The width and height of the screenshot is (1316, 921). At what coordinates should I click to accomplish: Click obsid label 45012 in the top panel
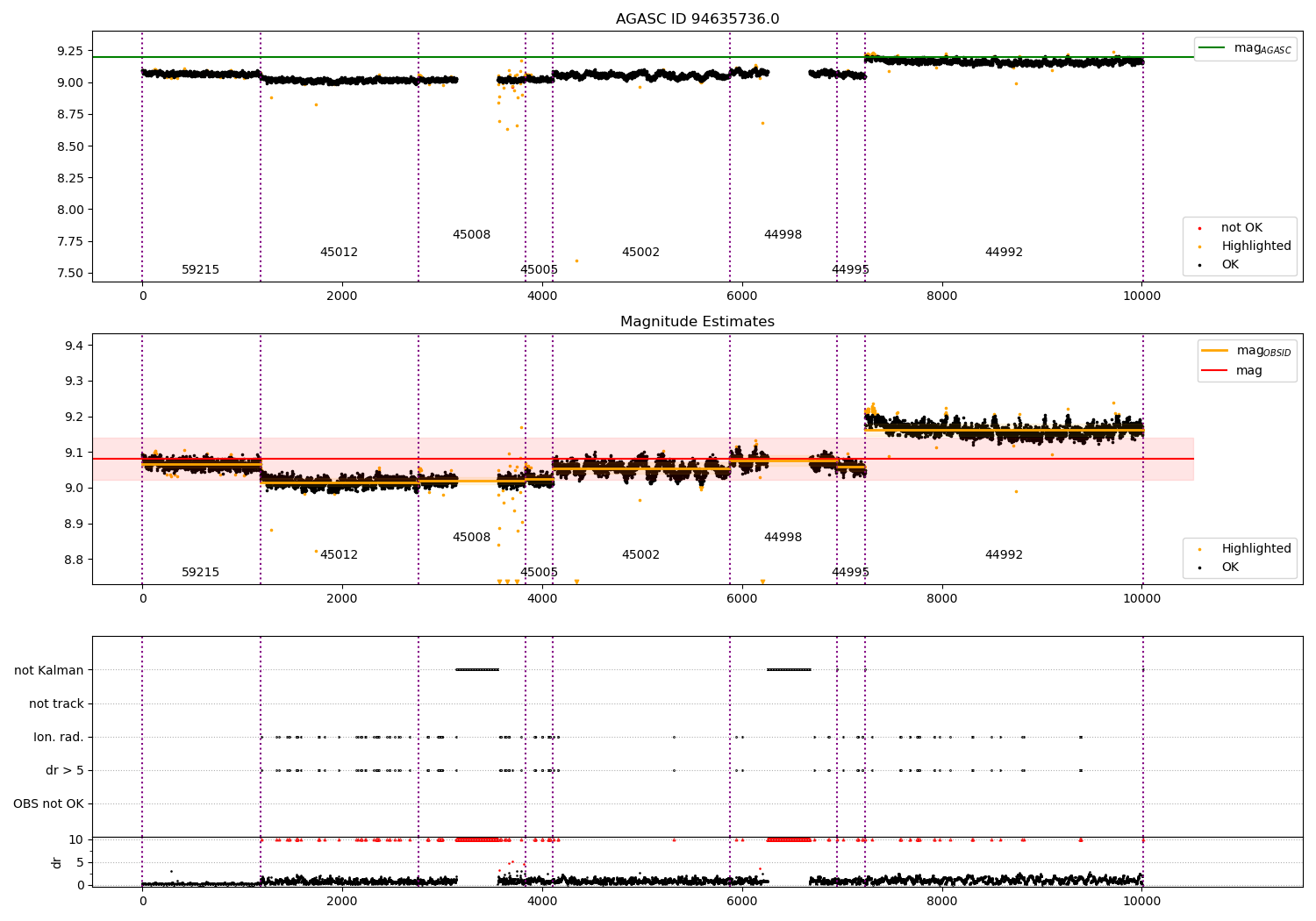[x=339, y=253]
